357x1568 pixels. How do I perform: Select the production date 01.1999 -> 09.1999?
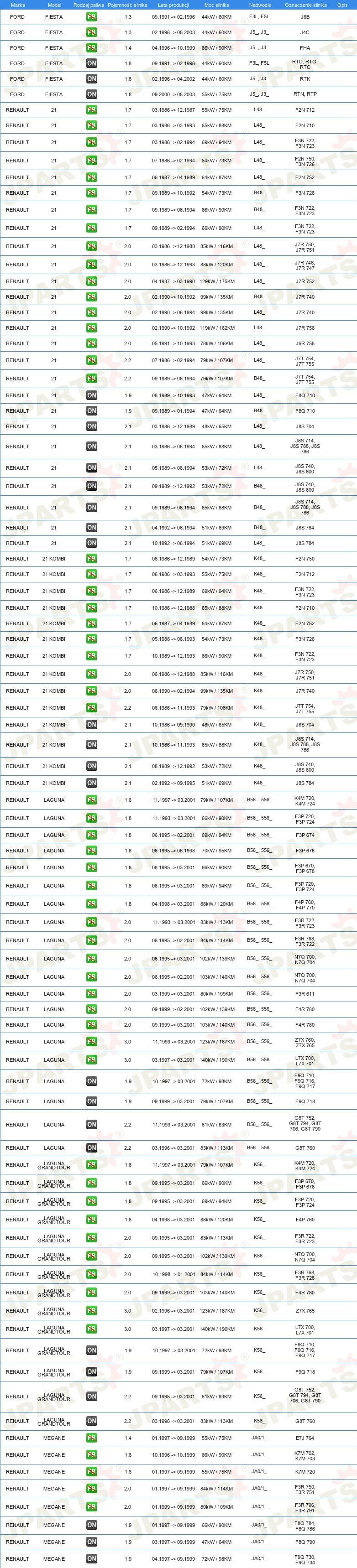(173, 1506)
